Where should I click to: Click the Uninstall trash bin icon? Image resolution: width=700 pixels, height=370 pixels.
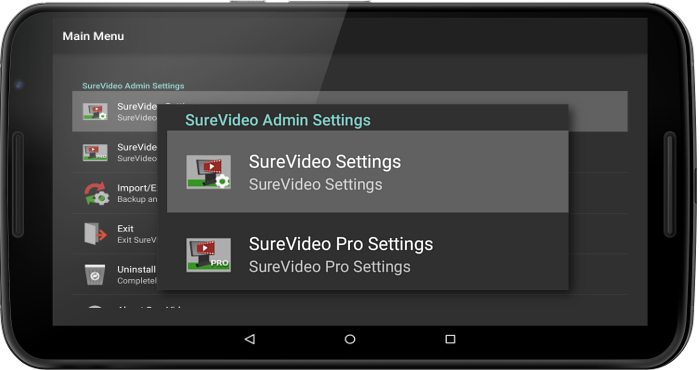click(95, 274)
